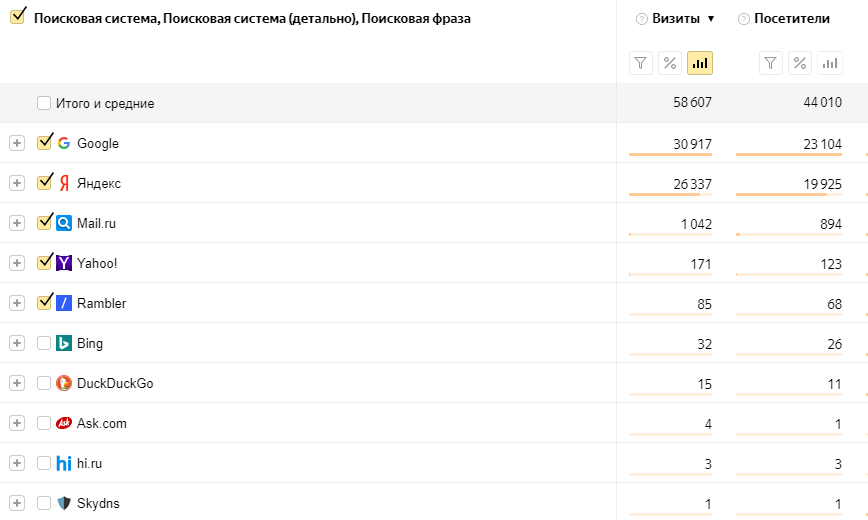The height and width of the screenshot is (520, 868).
Task: Click the filter icon under Посетители column
Action: tap(770, 63)
